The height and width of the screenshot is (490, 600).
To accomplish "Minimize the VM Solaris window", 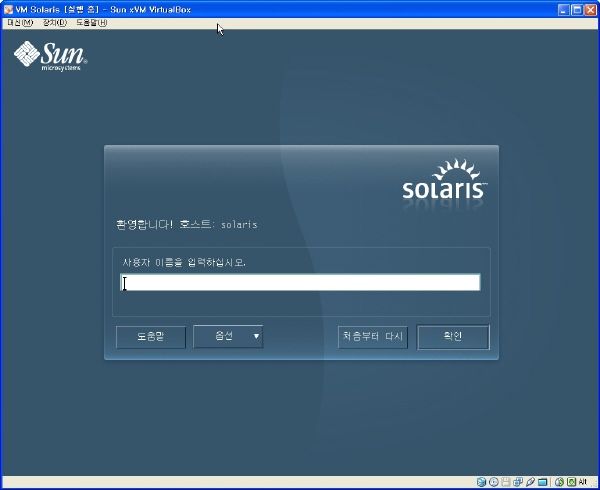I will click(x=564, y=10).
